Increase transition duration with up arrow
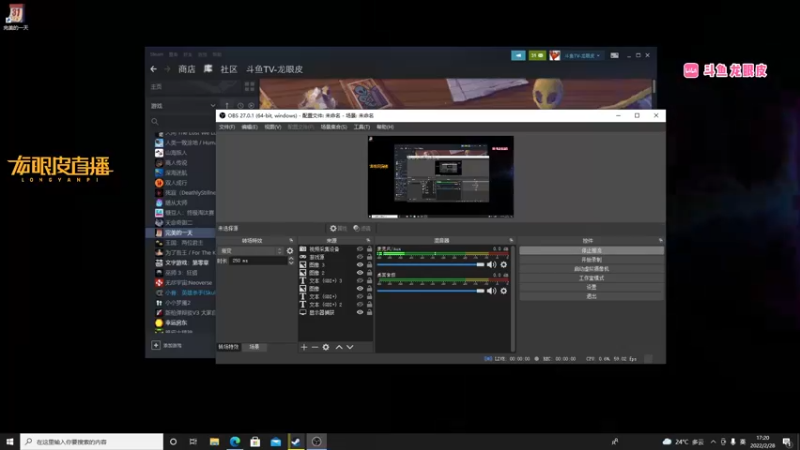 [291, 258]
